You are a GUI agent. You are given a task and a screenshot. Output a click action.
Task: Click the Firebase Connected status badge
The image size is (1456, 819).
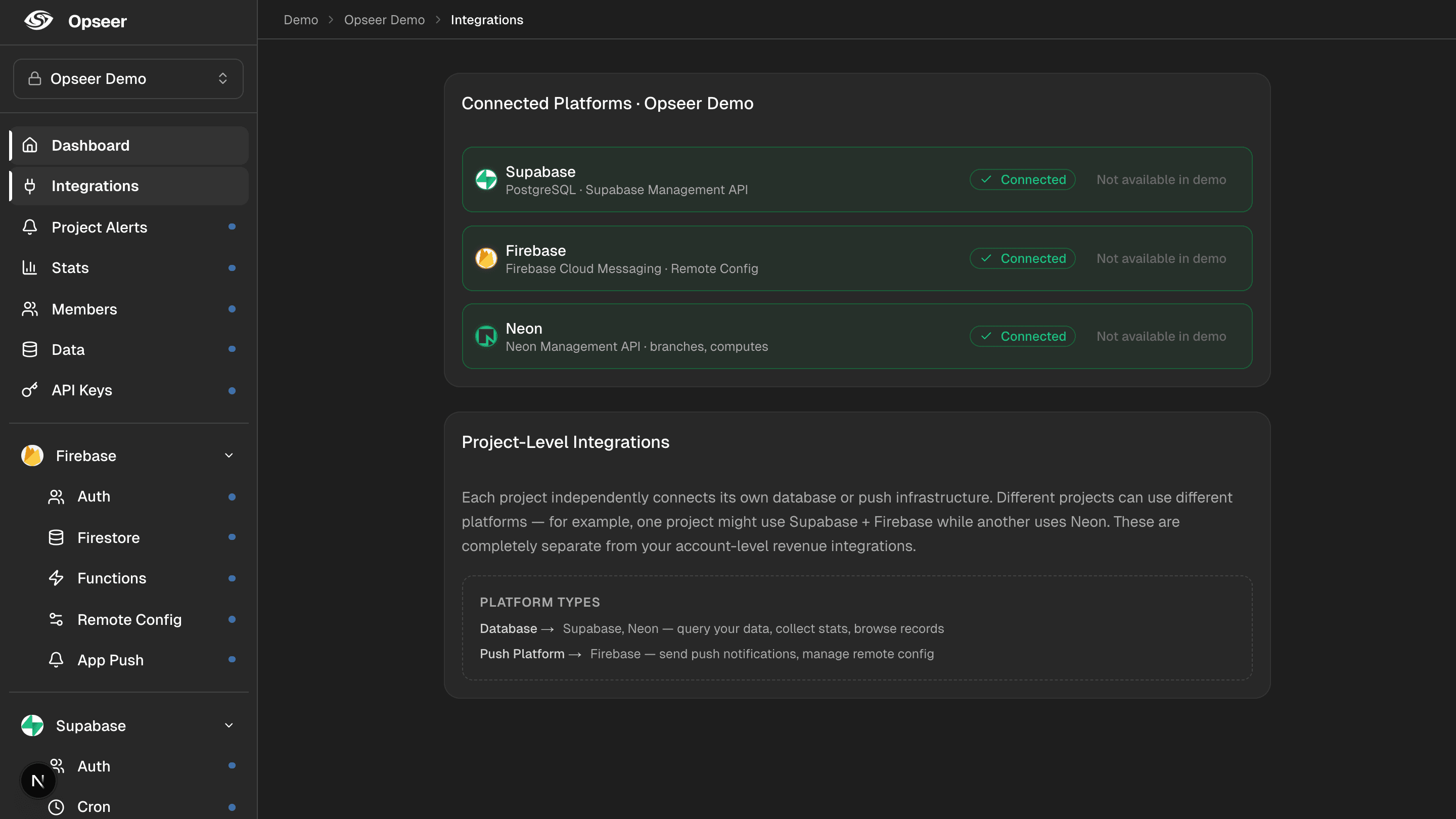tap(1022, 259)
